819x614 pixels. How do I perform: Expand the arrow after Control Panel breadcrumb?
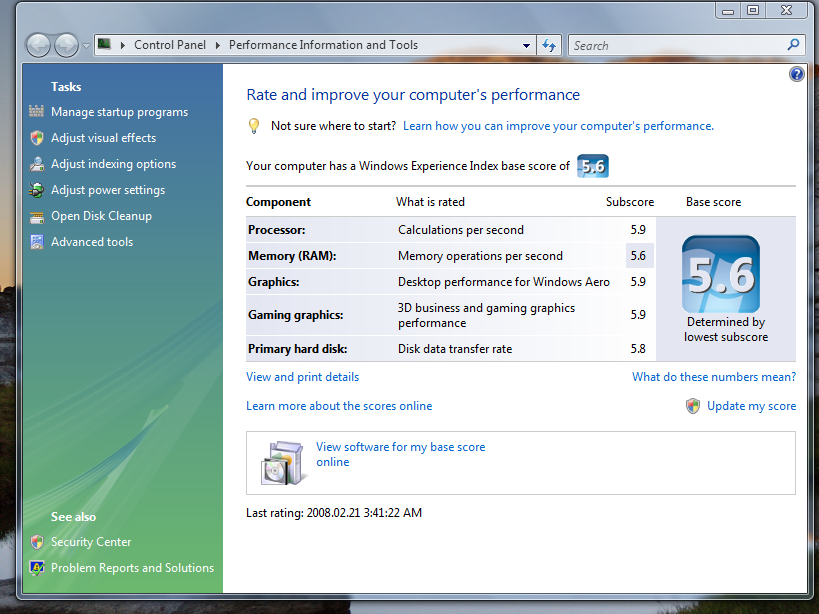click(218, 45)
